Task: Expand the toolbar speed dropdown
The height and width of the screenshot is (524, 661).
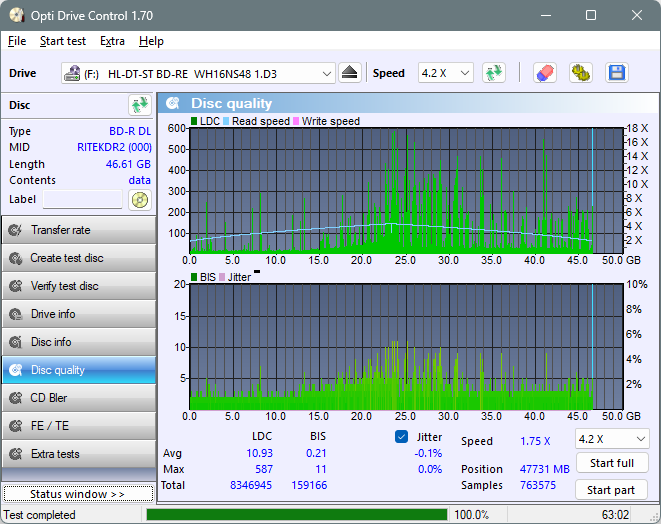Action: coord(446,73)
